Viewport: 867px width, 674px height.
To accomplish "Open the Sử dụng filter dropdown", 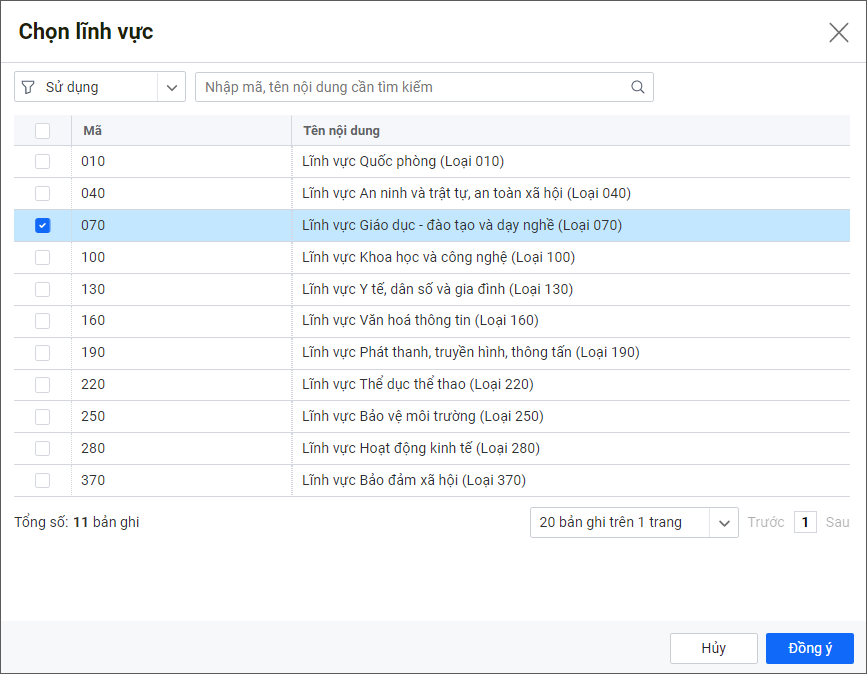I will click(172, 87).
